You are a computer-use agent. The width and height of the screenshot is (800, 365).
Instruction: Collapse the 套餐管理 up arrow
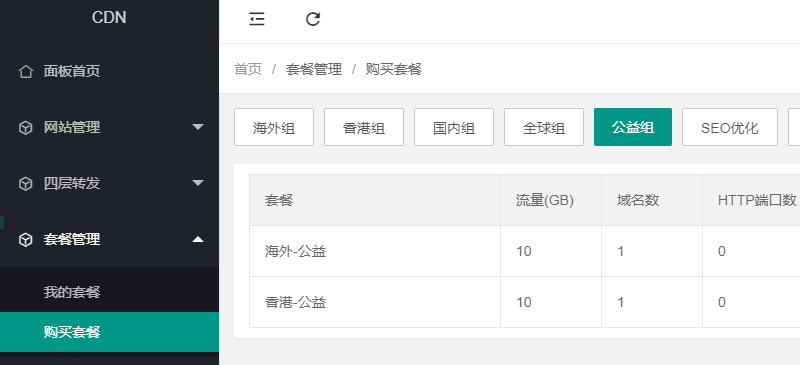[x=198, y=239]
